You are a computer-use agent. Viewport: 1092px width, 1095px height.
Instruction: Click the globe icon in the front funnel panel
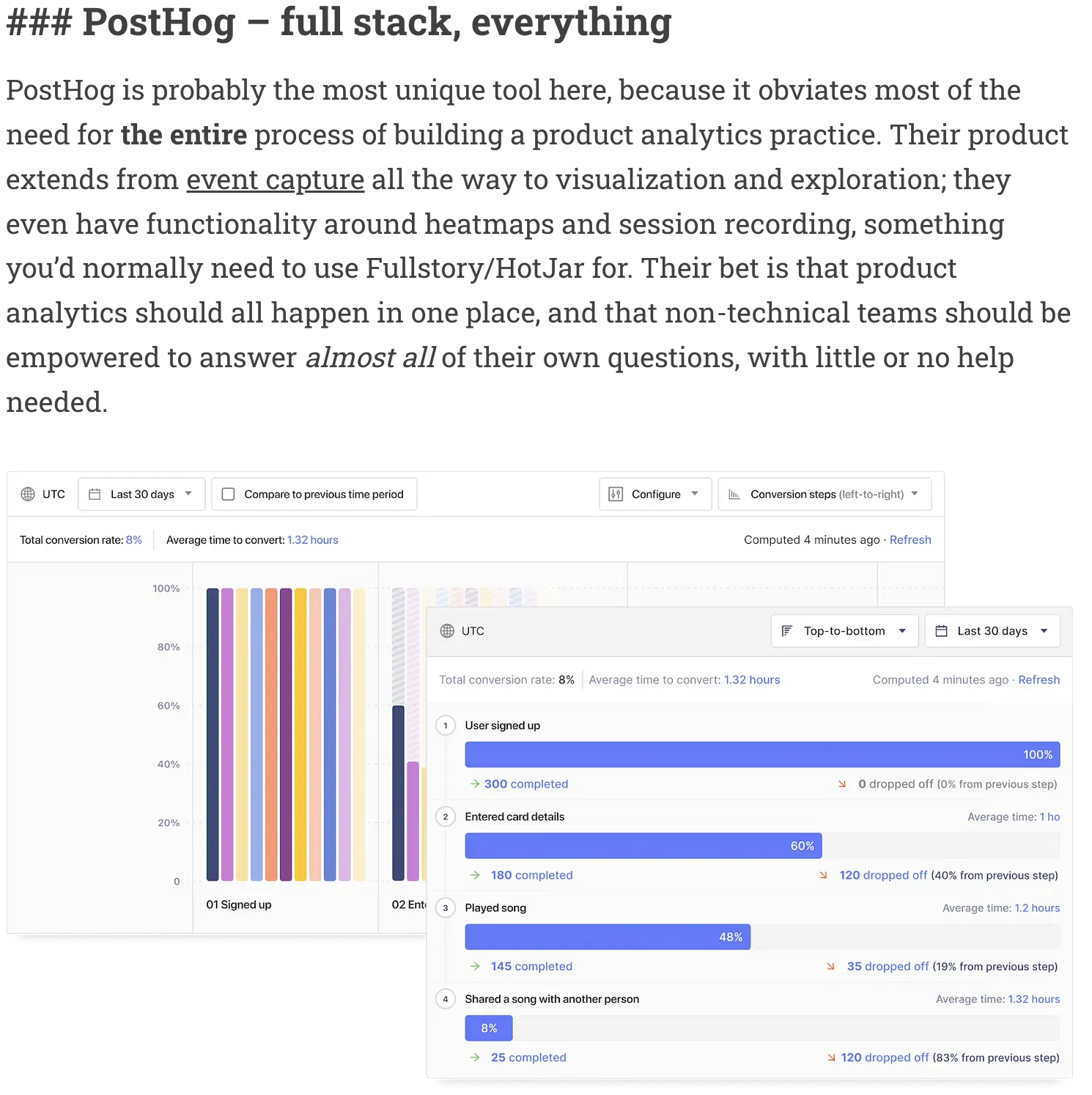coord(447,631)
